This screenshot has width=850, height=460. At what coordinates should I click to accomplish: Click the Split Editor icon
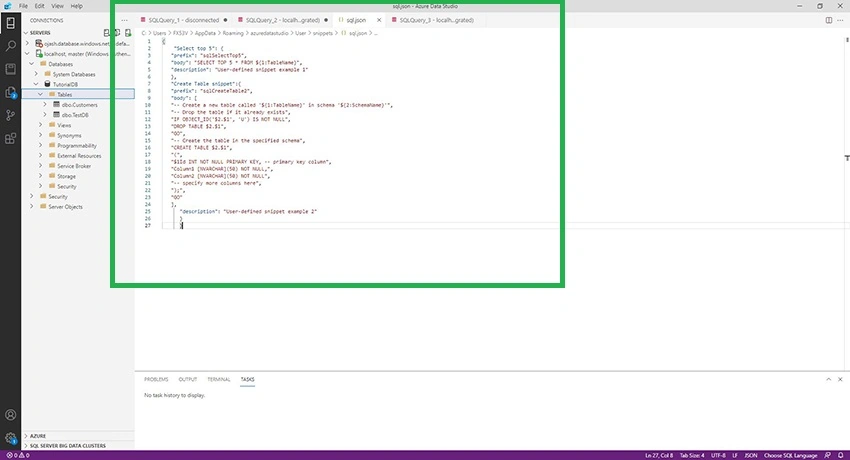[x=829, y=21]
